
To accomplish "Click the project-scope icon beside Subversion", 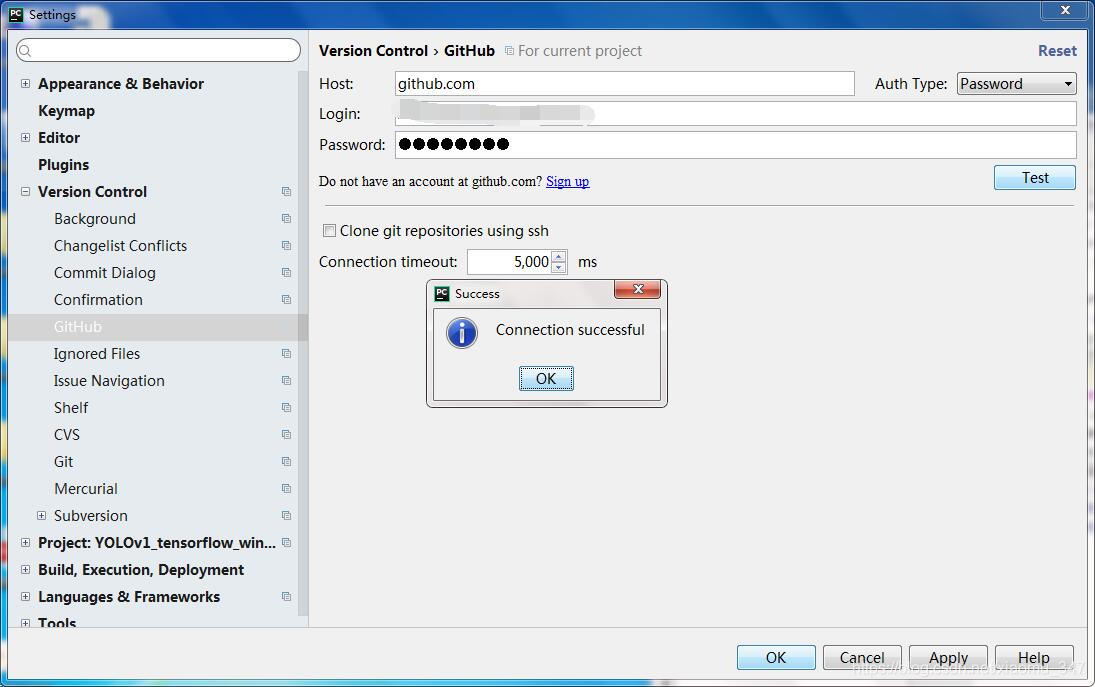I will [286, 515].
